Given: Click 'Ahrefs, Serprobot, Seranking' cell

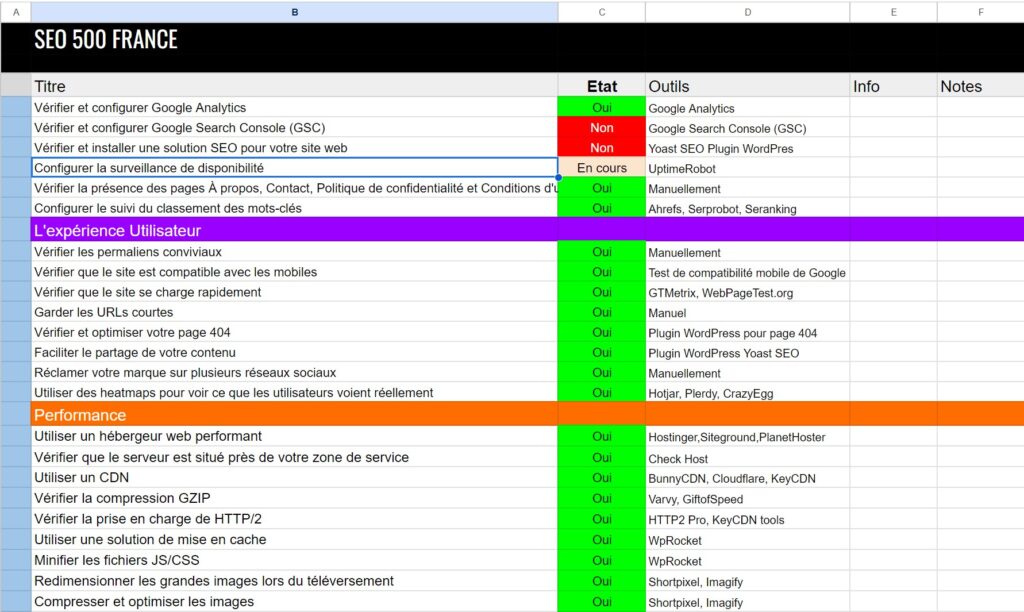Looking at the screenshot, I should tap(747, 209).
